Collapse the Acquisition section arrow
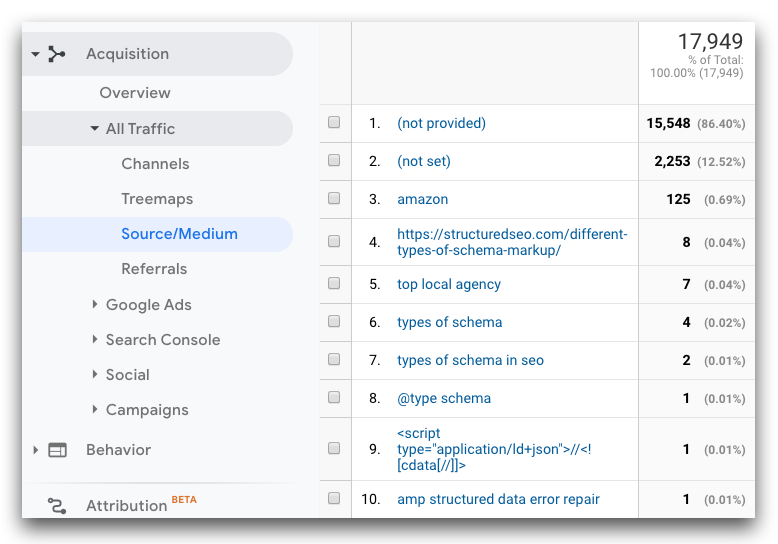 click(36, 54)
